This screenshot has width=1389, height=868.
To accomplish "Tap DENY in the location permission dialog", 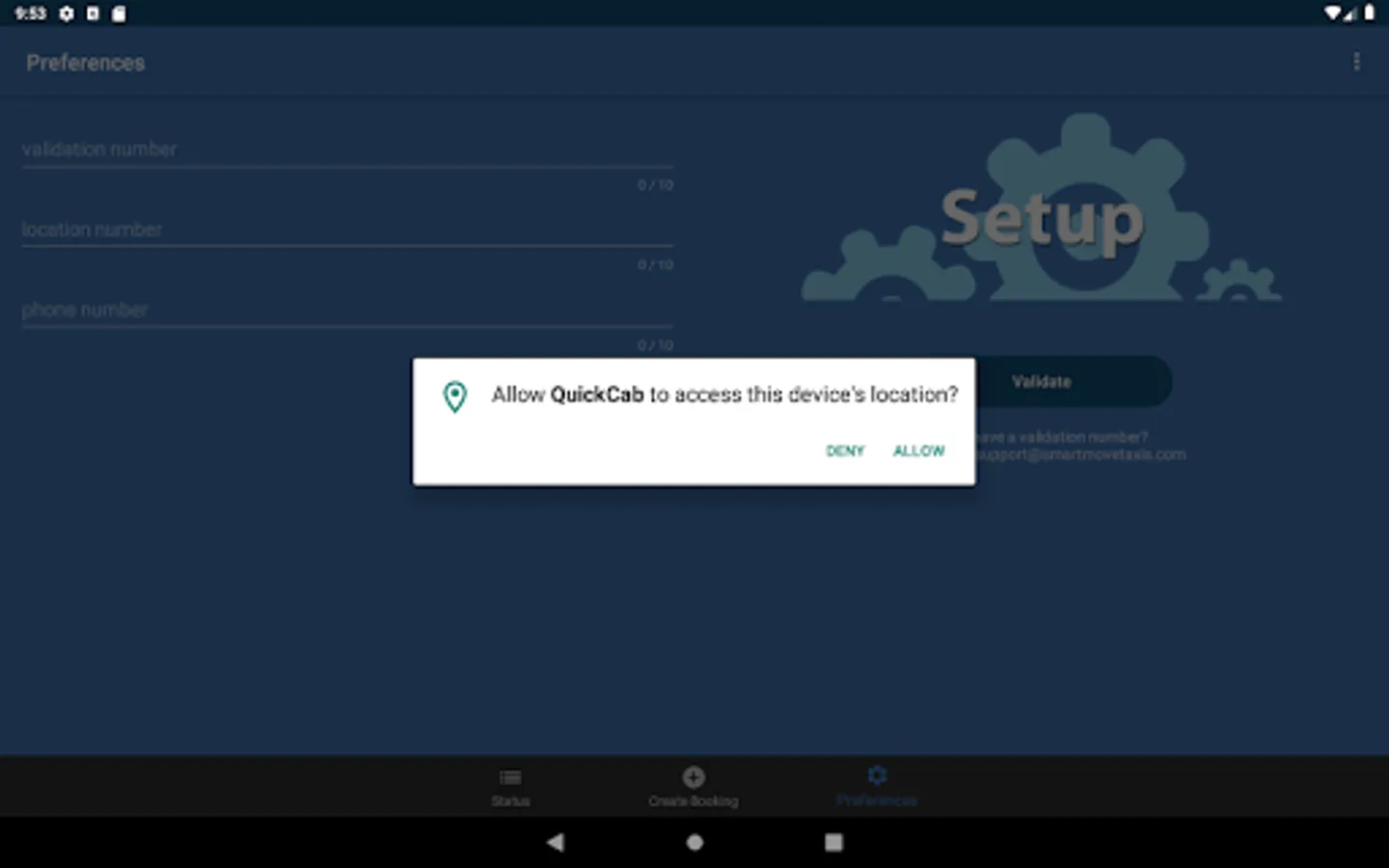I will coord(845,450).
